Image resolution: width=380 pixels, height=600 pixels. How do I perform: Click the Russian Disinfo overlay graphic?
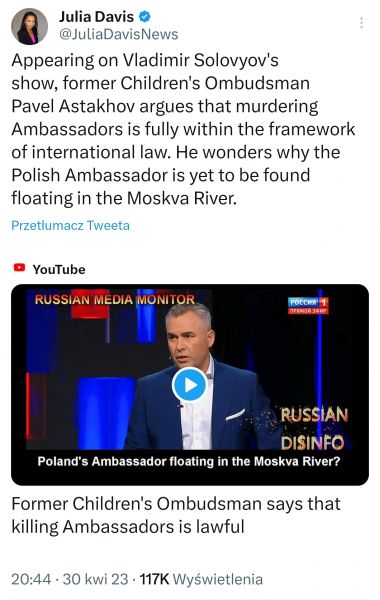[x=314, y=429]
